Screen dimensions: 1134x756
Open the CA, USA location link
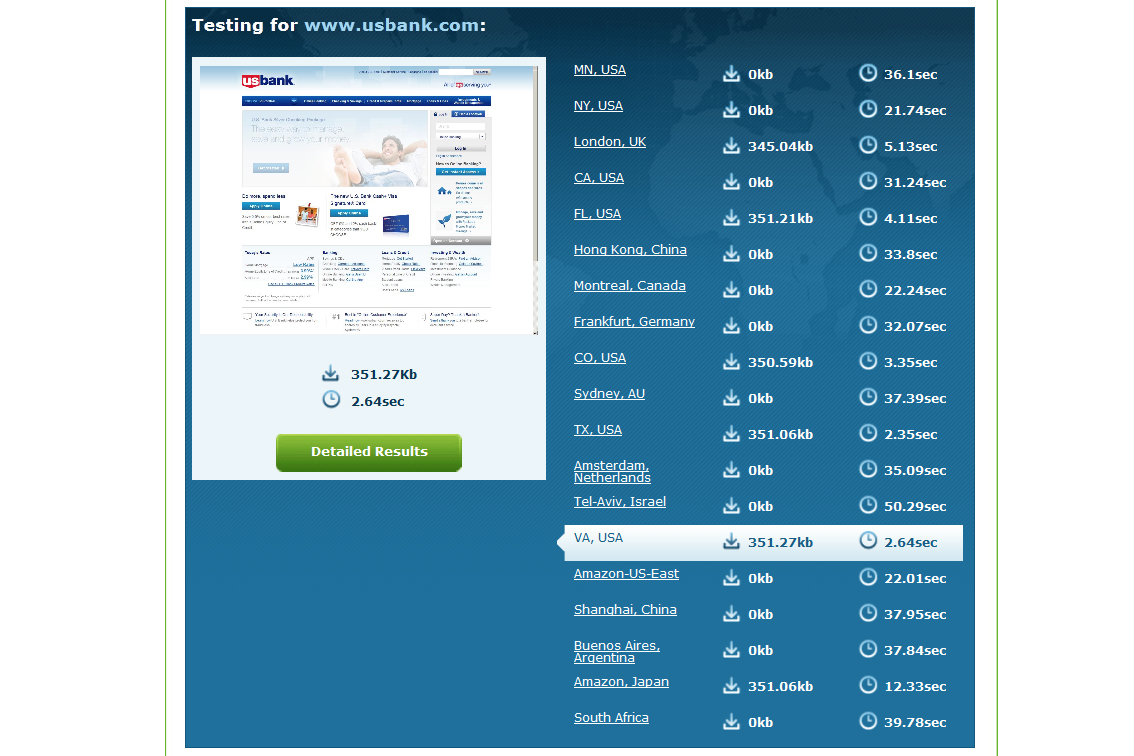pyautogui.click(x=599, y=178)
